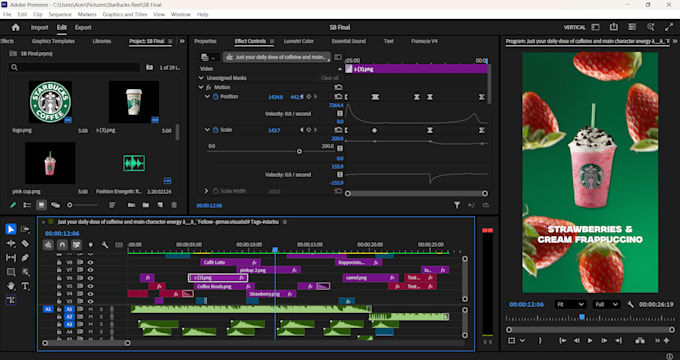Go to In point button
The height and width of the screenshot is (360, 680).
tap(563, 340)
